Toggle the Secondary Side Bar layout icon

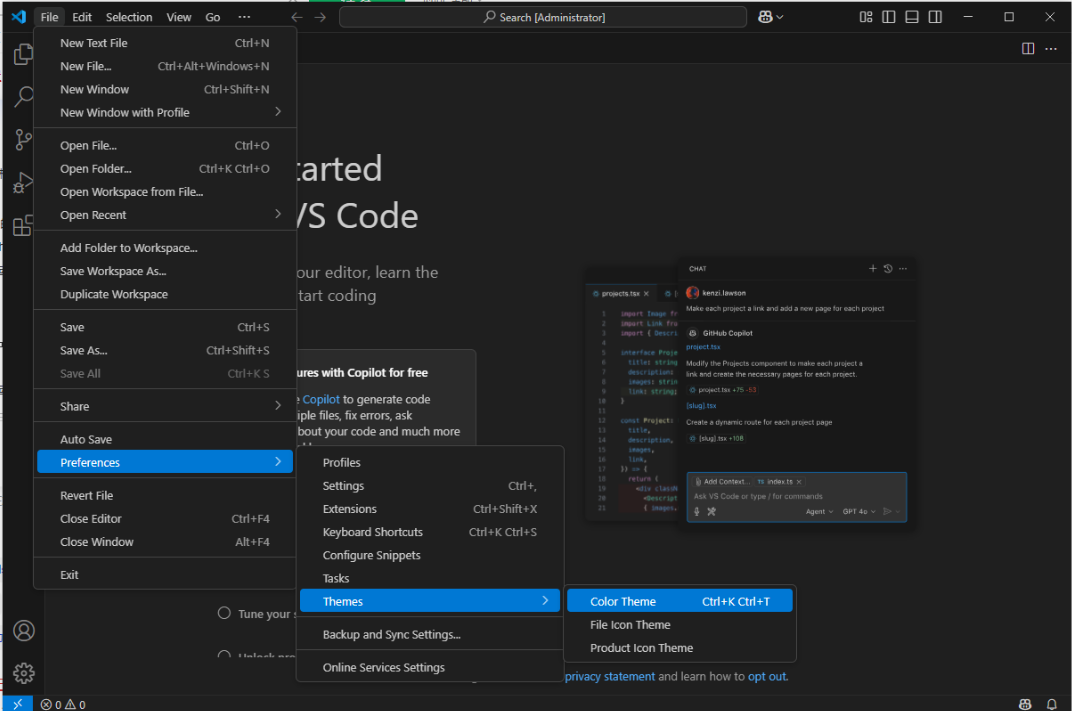pos(935,17)
